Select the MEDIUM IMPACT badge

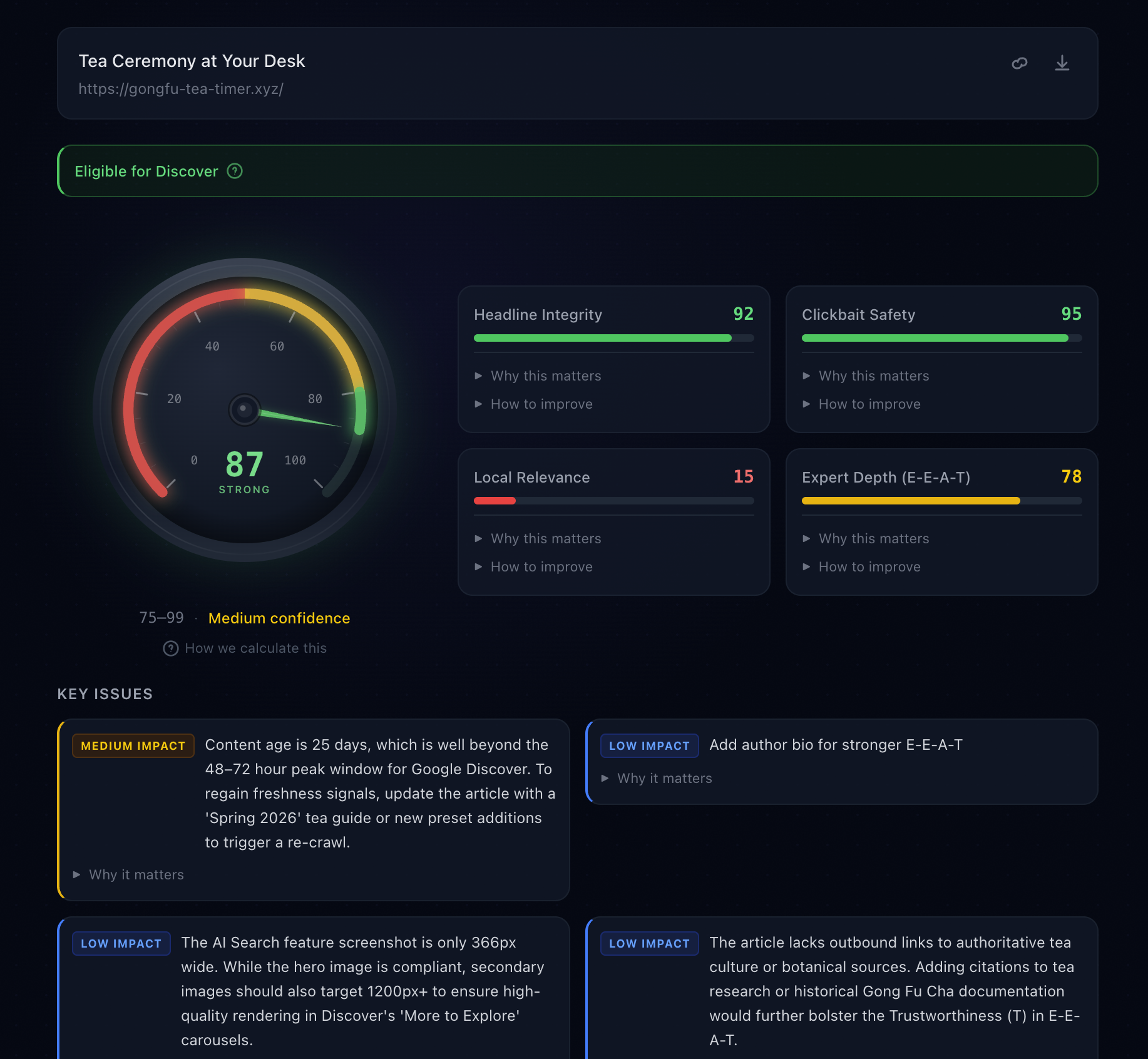(x=133, y=745)
